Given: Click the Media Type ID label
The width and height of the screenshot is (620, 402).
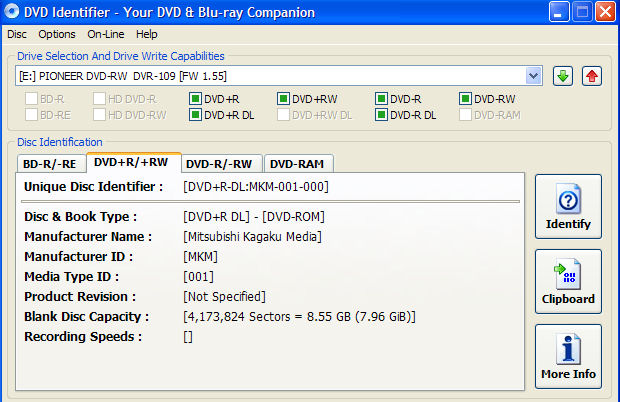Looking at the screenshot, I should coord(71,277).
